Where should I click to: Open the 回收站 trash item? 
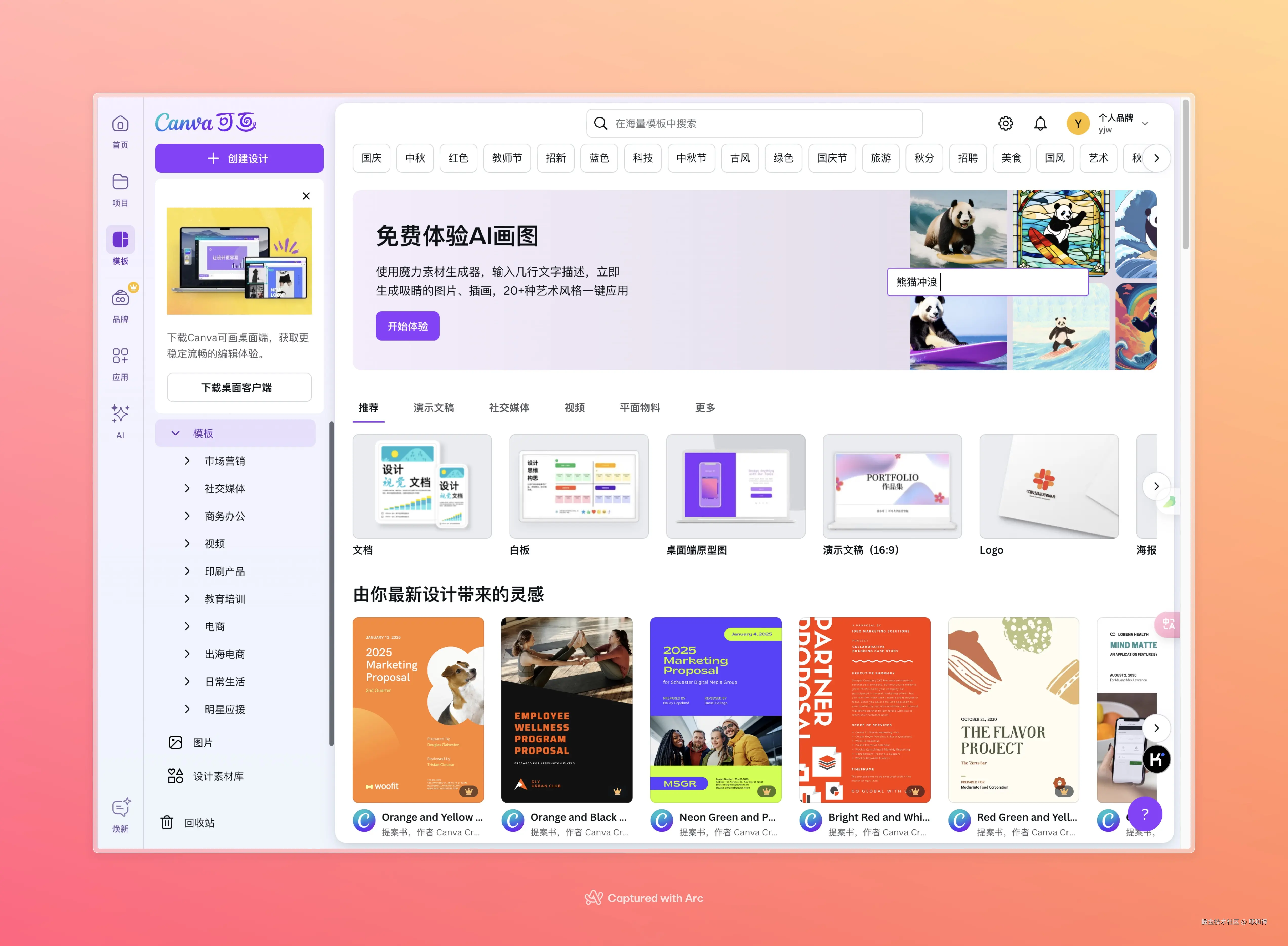point(199,823)
